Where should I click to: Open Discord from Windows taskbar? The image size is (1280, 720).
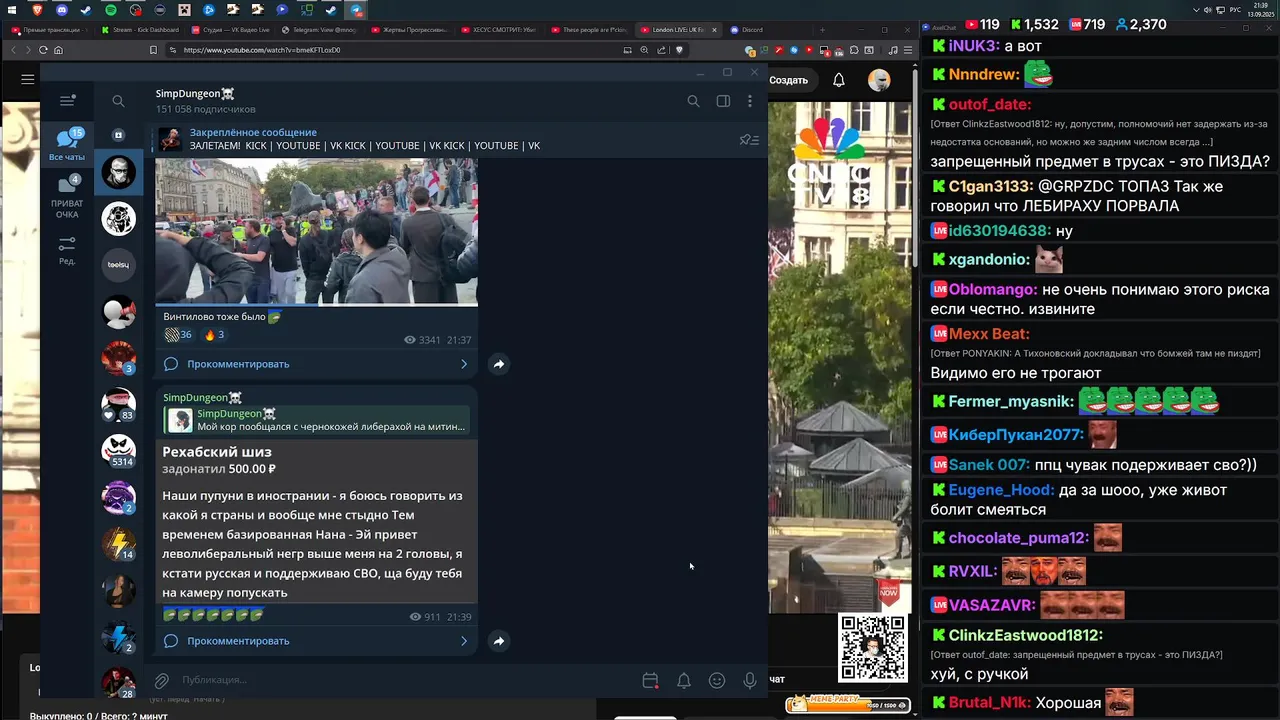click(62, 10)
